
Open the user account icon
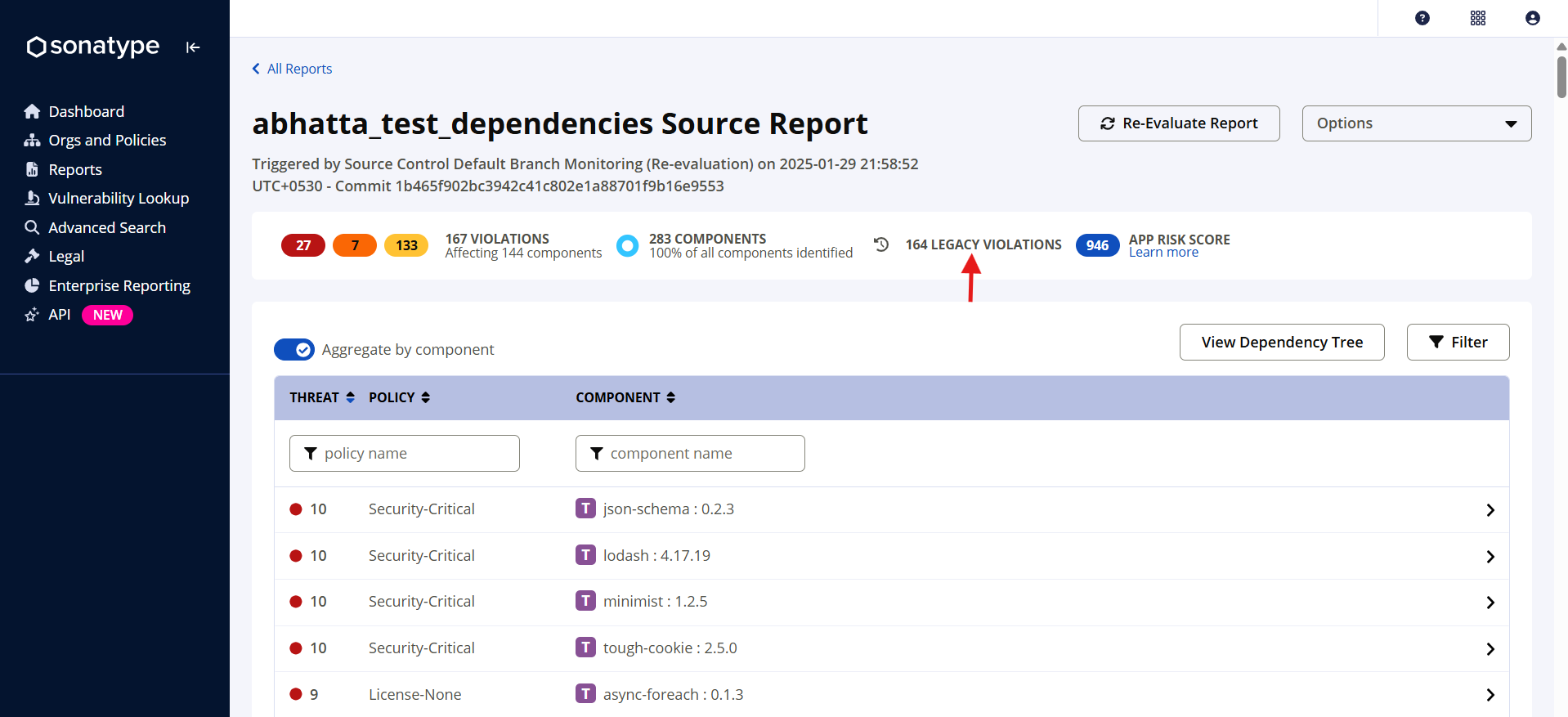coord(1533,18)
